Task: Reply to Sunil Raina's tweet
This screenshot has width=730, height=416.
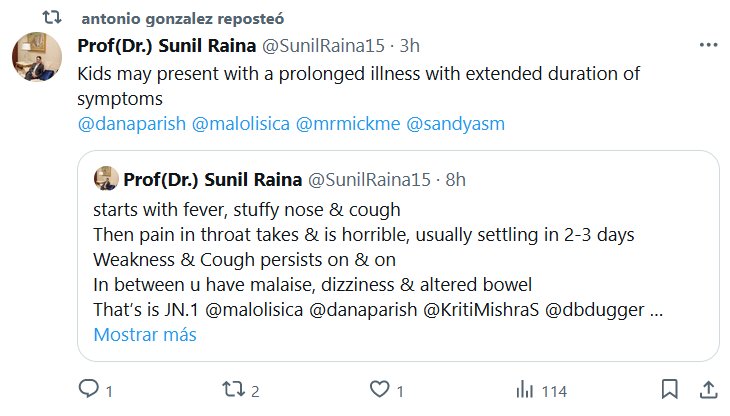Action: click(x=88, y=389)
